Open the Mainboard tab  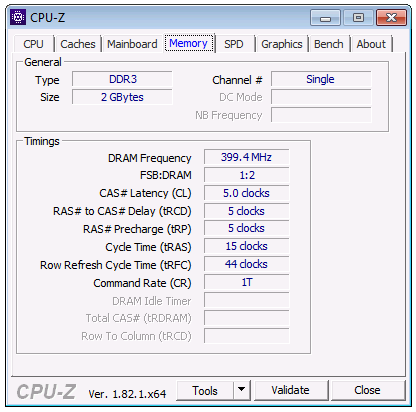tap(132, 44)
